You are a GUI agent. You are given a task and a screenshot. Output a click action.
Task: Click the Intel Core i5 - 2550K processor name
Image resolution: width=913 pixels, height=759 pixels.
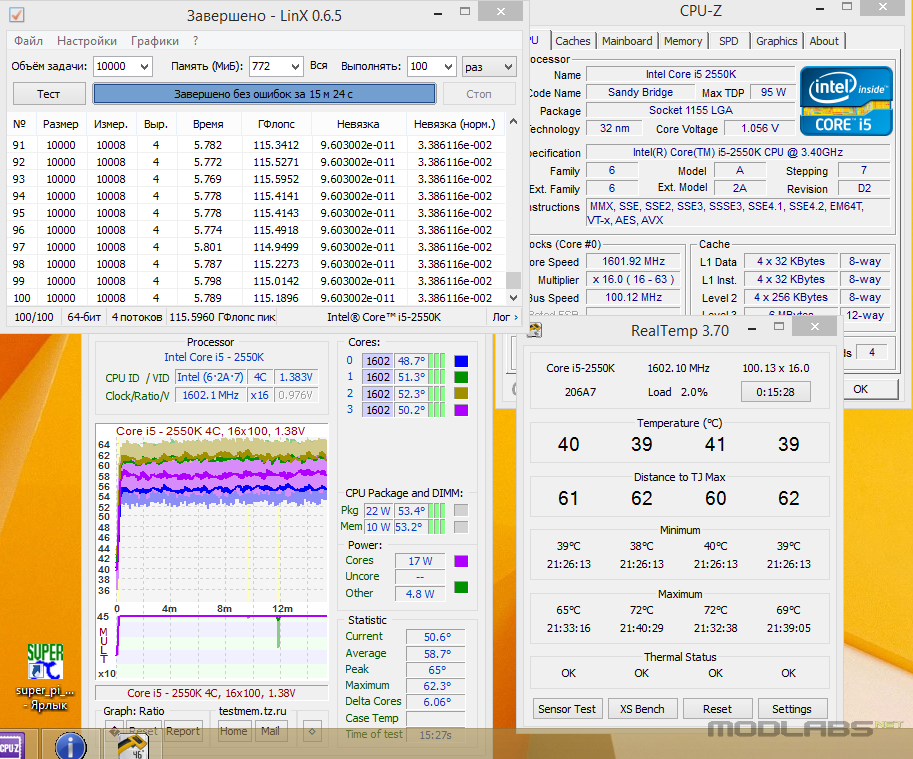pos(214,357)
